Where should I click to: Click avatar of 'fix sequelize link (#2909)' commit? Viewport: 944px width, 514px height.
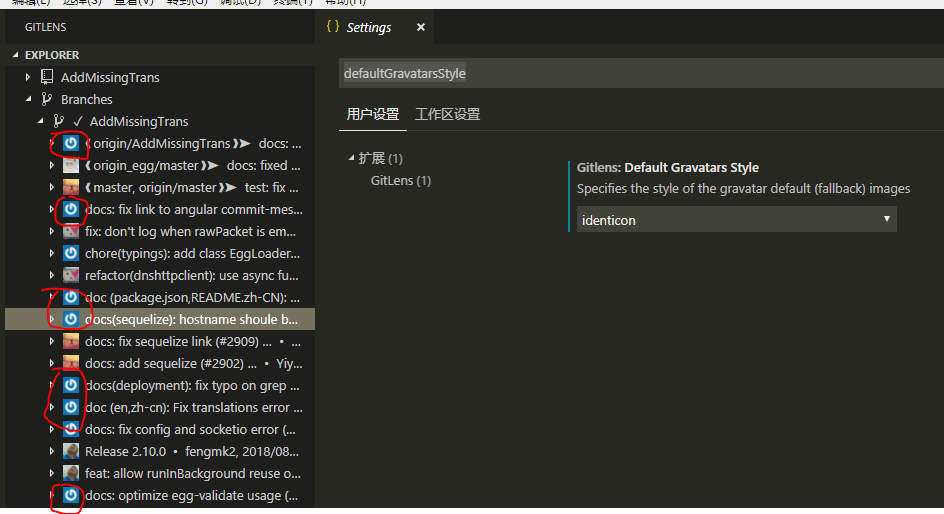tap(71, 341)
